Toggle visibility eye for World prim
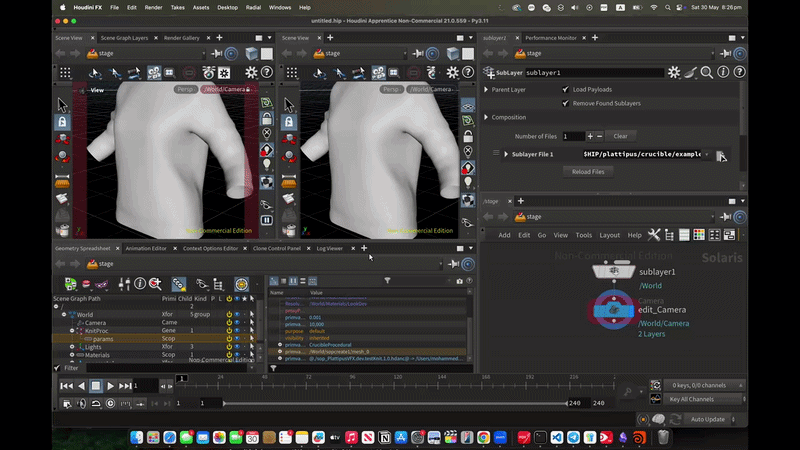Image resolution: width=800 pixels, height=450 pixels. tap(237, 315)
